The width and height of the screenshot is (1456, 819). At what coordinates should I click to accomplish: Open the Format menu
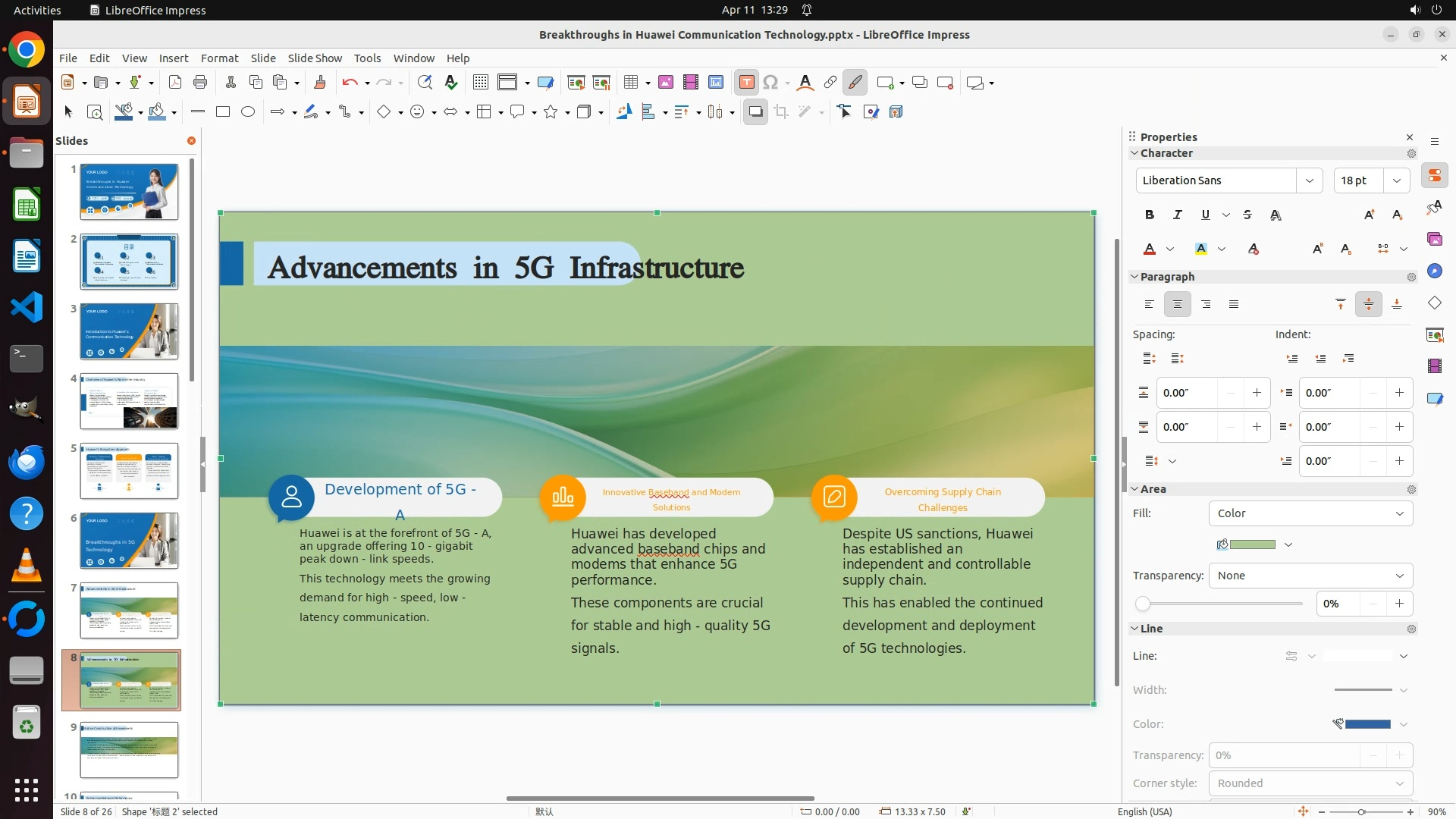coord(219,58)
